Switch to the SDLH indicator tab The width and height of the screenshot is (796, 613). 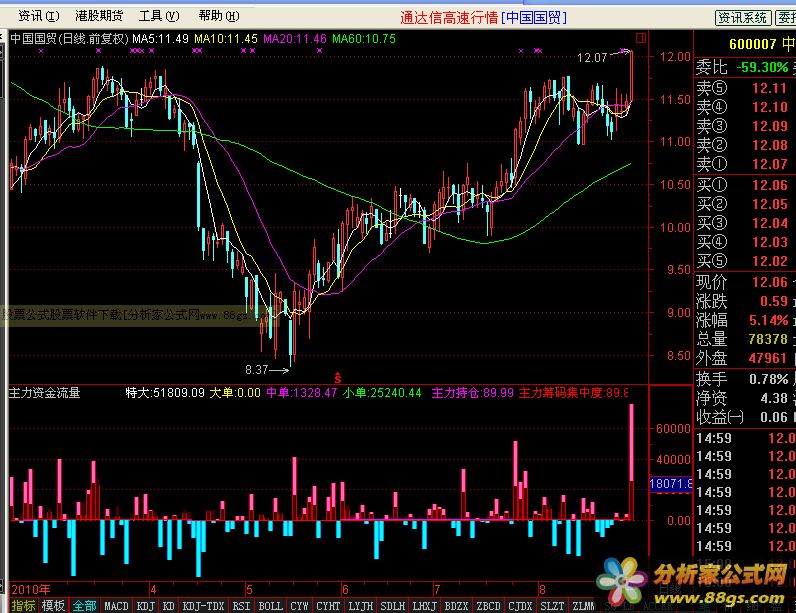(392, 606)
